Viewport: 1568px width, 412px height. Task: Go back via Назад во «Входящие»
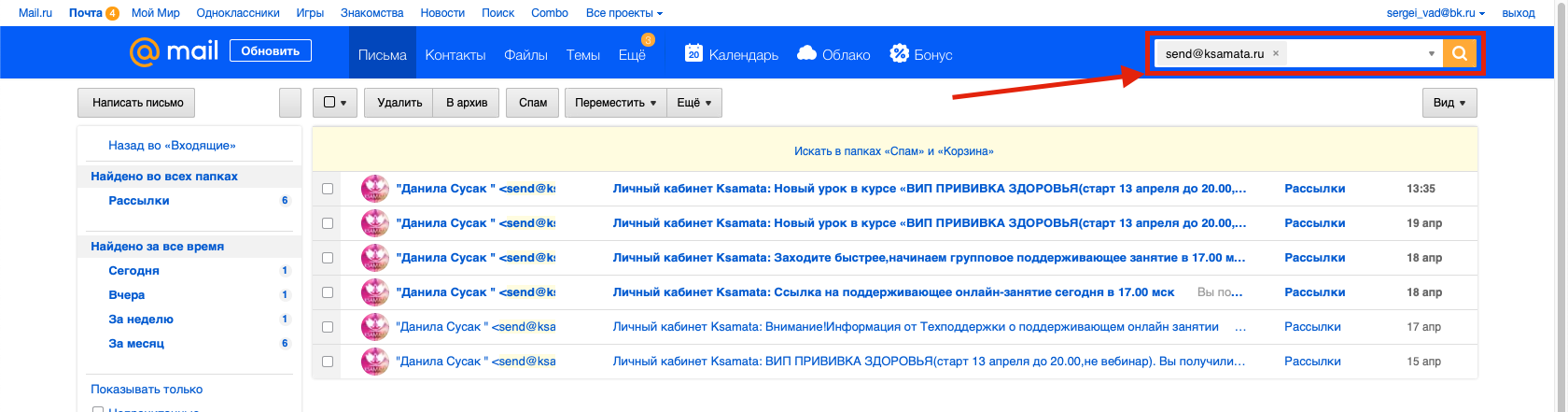tap(172, 146)
